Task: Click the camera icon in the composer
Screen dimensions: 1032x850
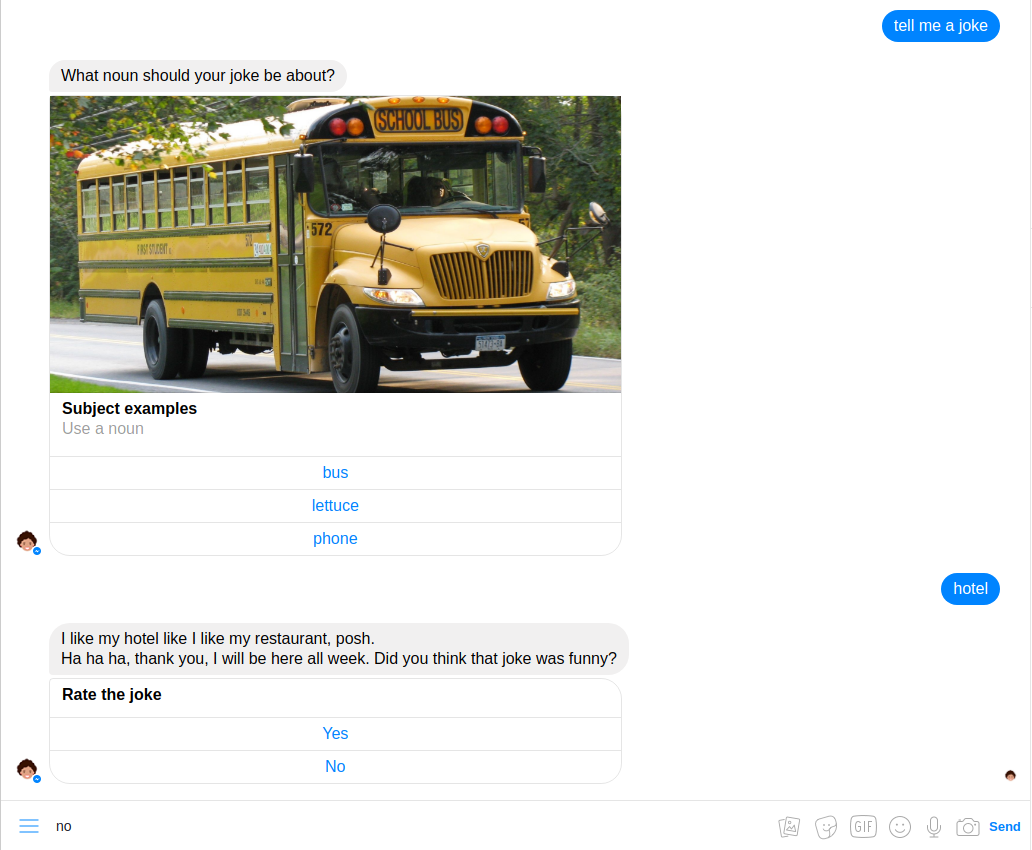Action: point(968,826)
